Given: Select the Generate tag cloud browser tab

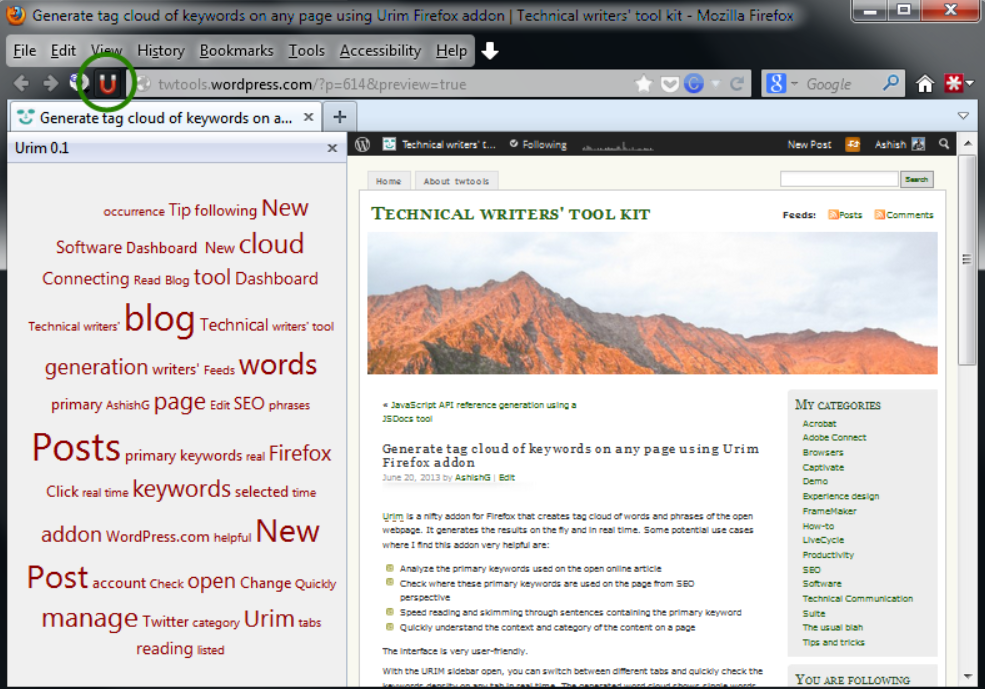Looking at the screenshot, I should [166, 117].
